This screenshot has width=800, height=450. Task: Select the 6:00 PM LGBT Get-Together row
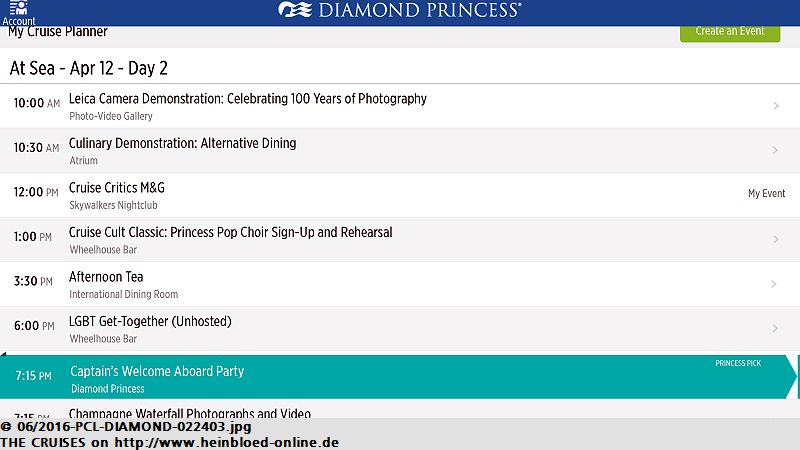(x=400, y=329)
